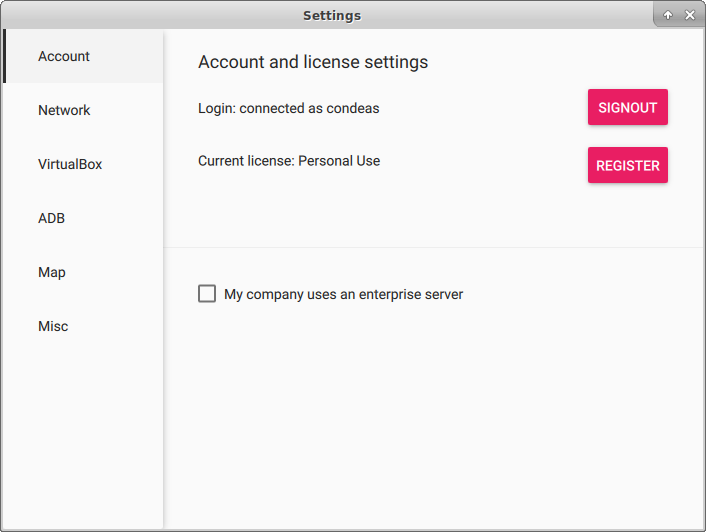The height and width of the screenshot is (532, 706).
Task: Select the ADB sidebar item
Action: pyautogui.click(x=83, y=218)
